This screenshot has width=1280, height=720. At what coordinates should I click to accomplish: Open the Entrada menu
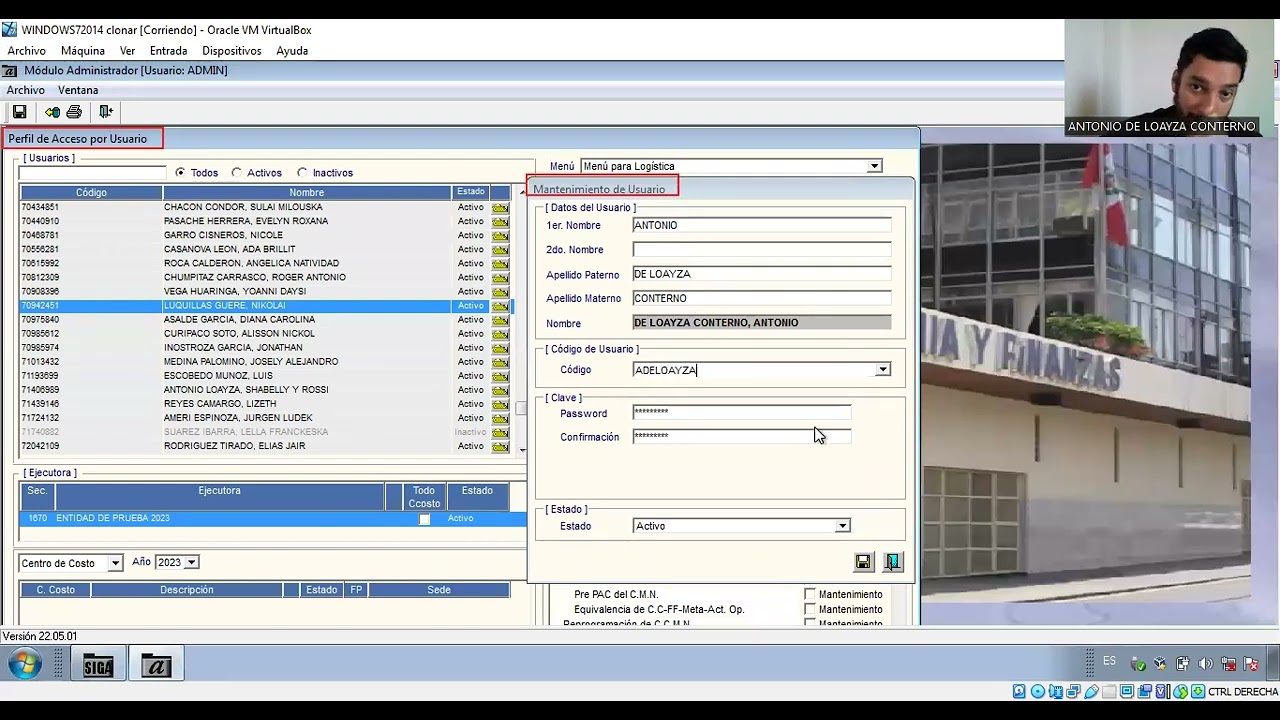point(168,50)
